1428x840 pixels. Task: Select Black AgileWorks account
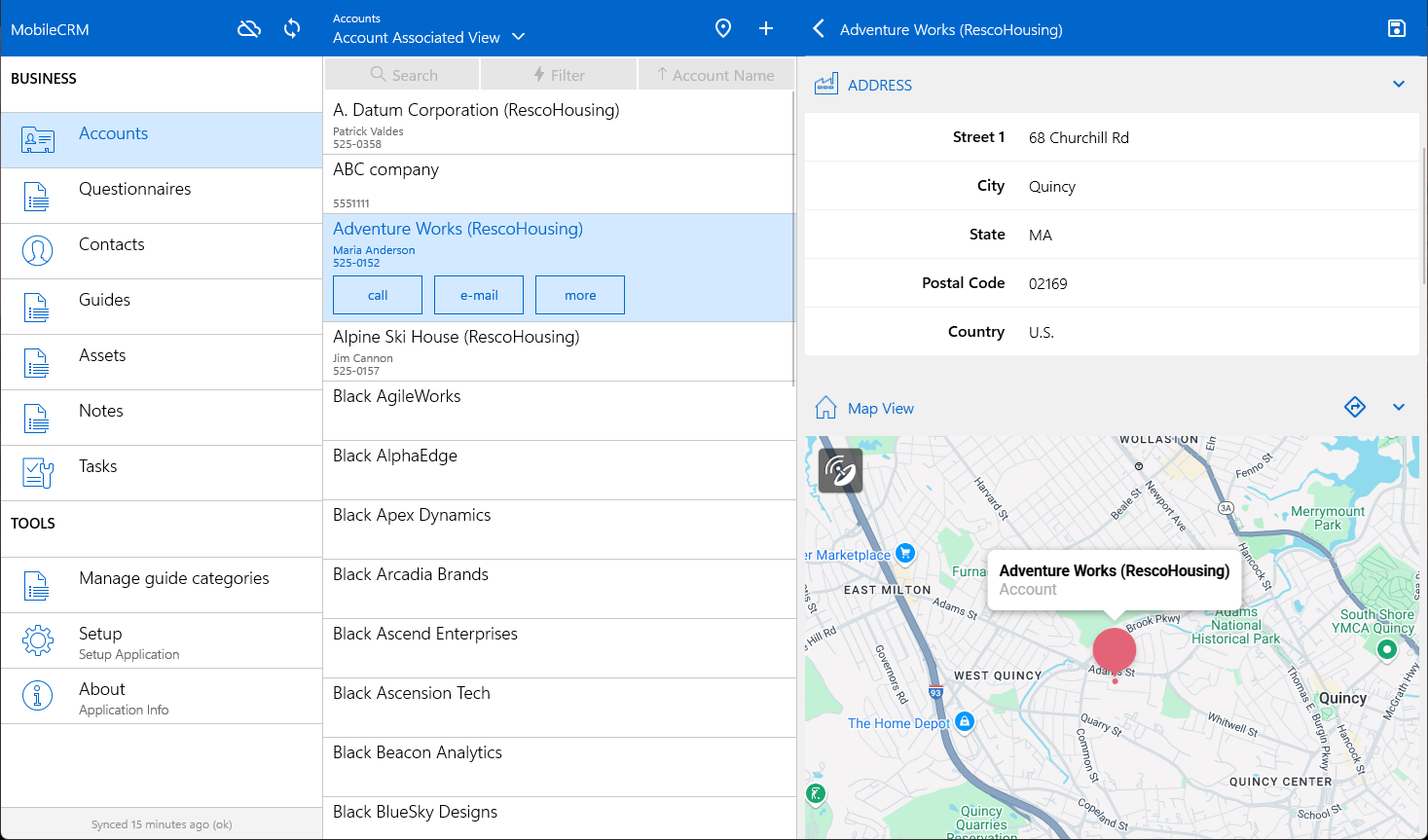(x=559, y=411)
